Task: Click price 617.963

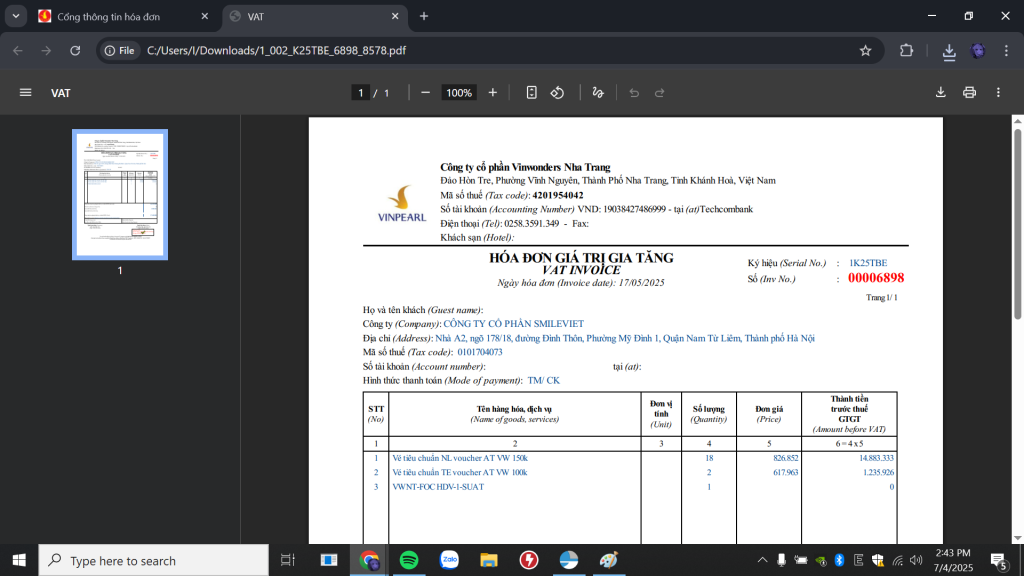Action: [786, 472]
